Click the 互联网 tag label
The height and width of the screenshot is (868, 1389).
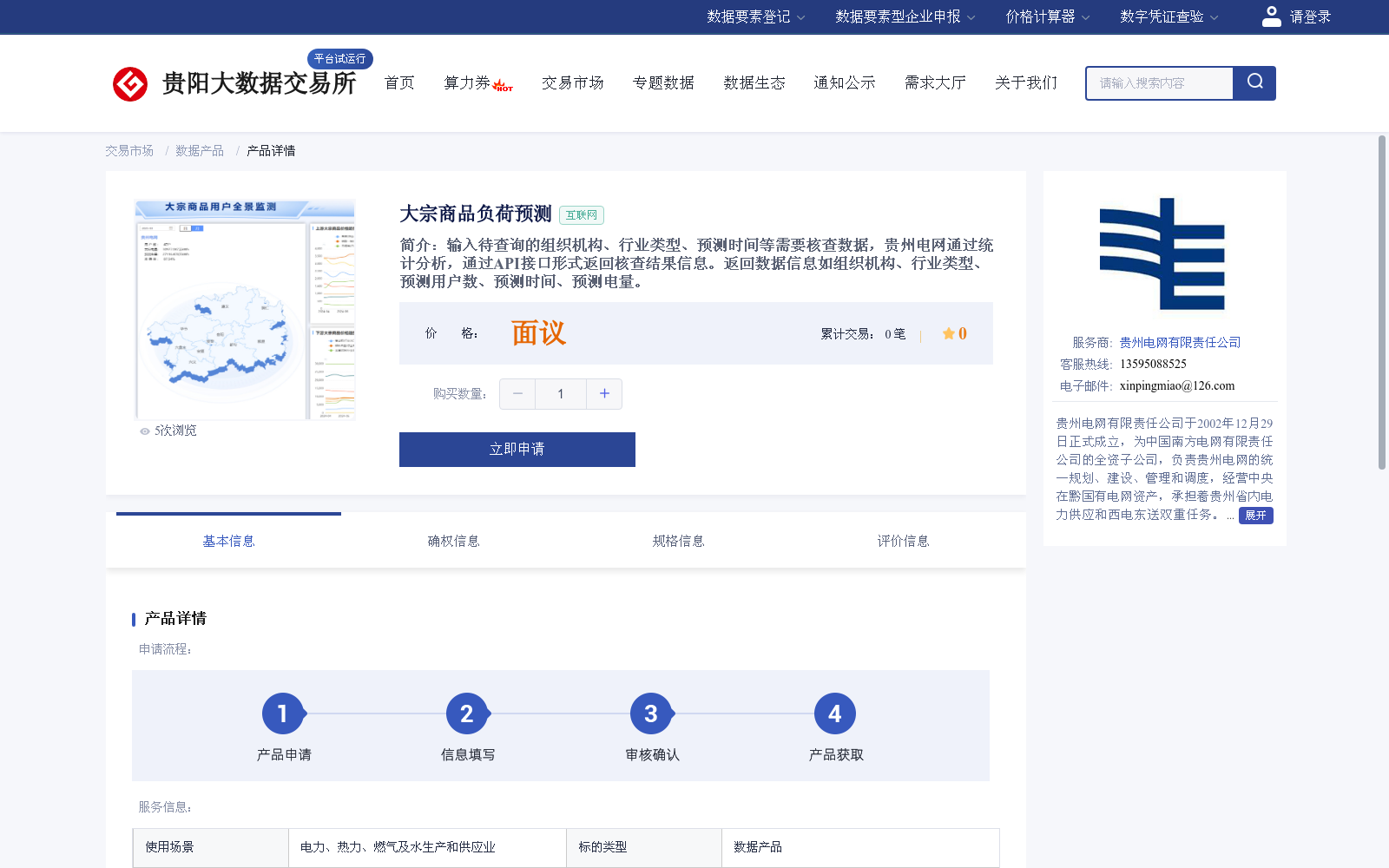[582, 215]
